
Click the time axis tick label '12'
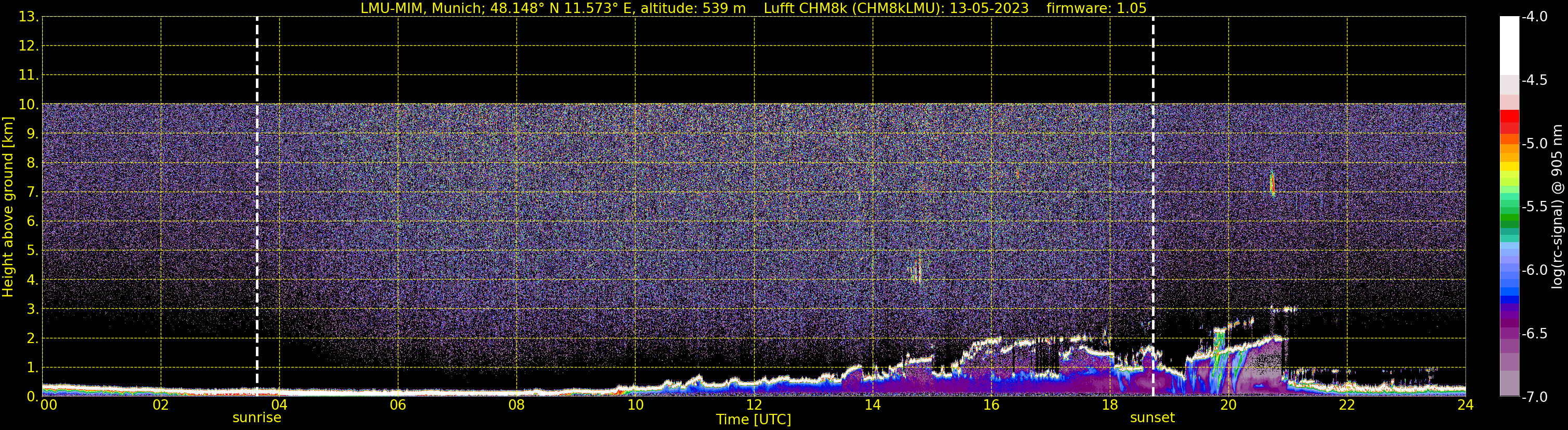click(x=754, y=405)
